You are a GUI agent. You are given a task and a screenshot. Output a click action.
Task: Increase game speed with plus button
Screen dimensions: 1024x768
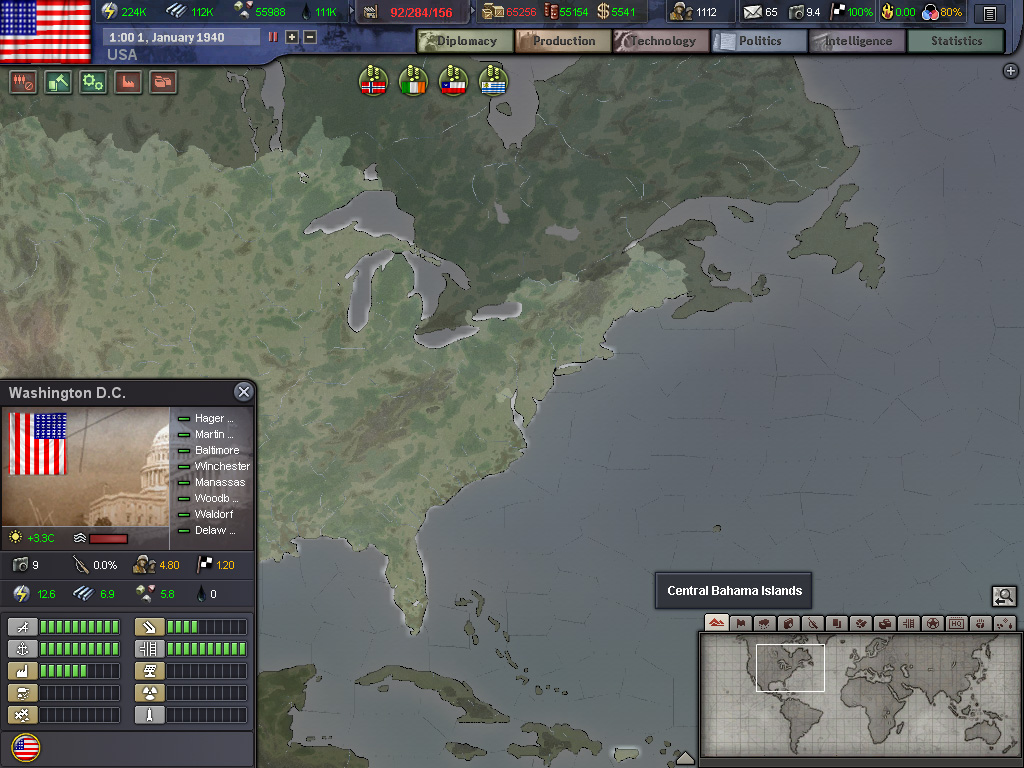point(292,37)
